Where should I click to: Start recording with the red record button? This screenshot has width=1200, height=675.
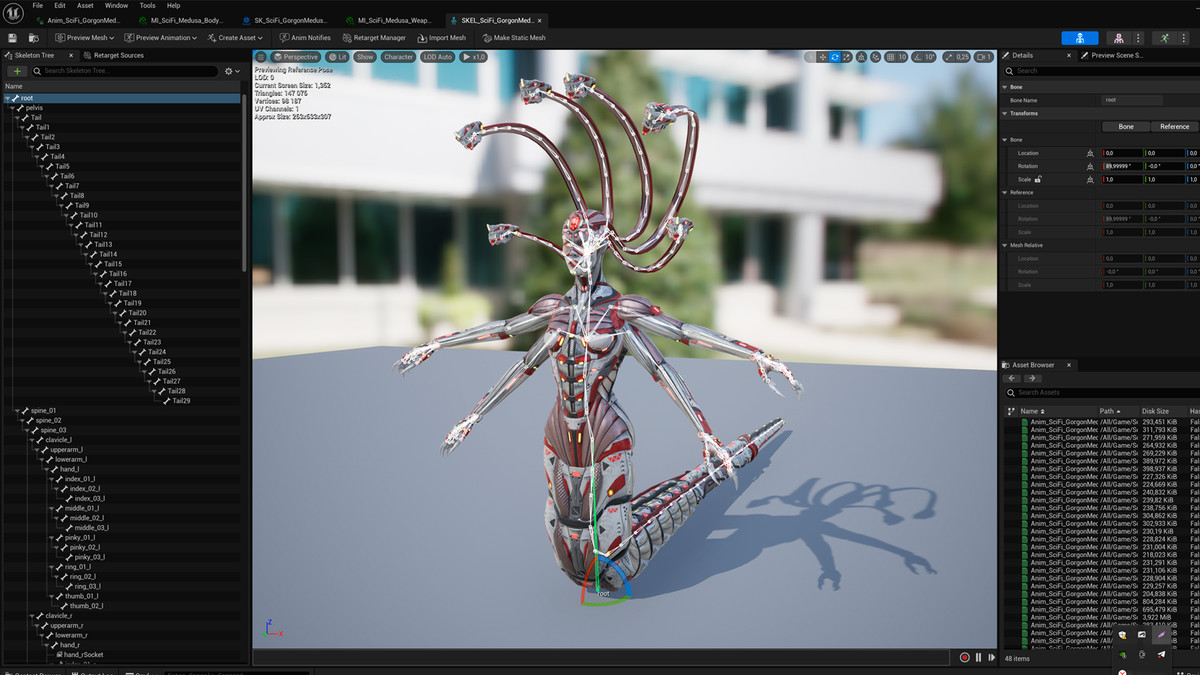965,657
